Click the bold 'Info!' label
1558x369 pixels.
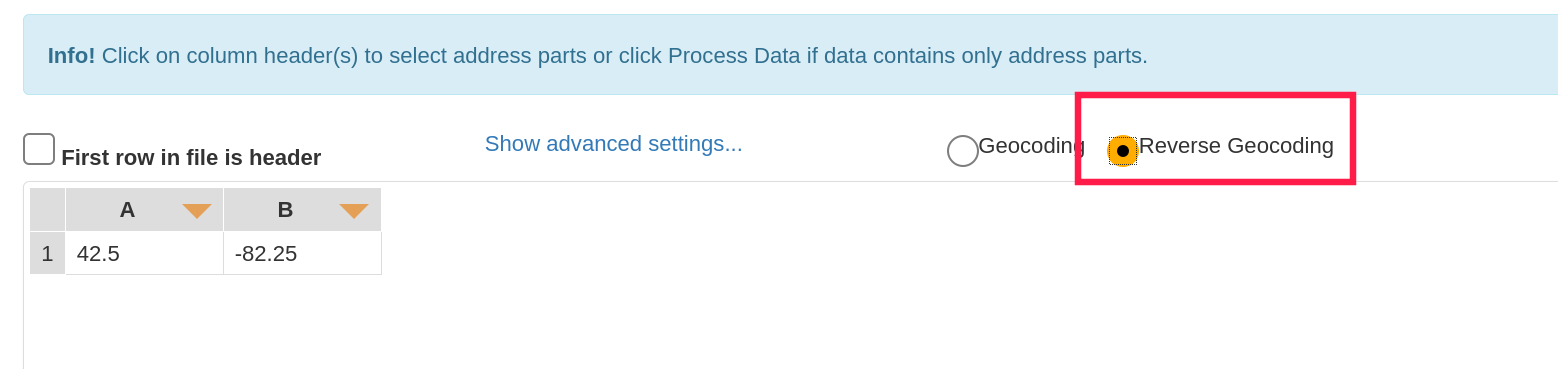tap(72, 56)
